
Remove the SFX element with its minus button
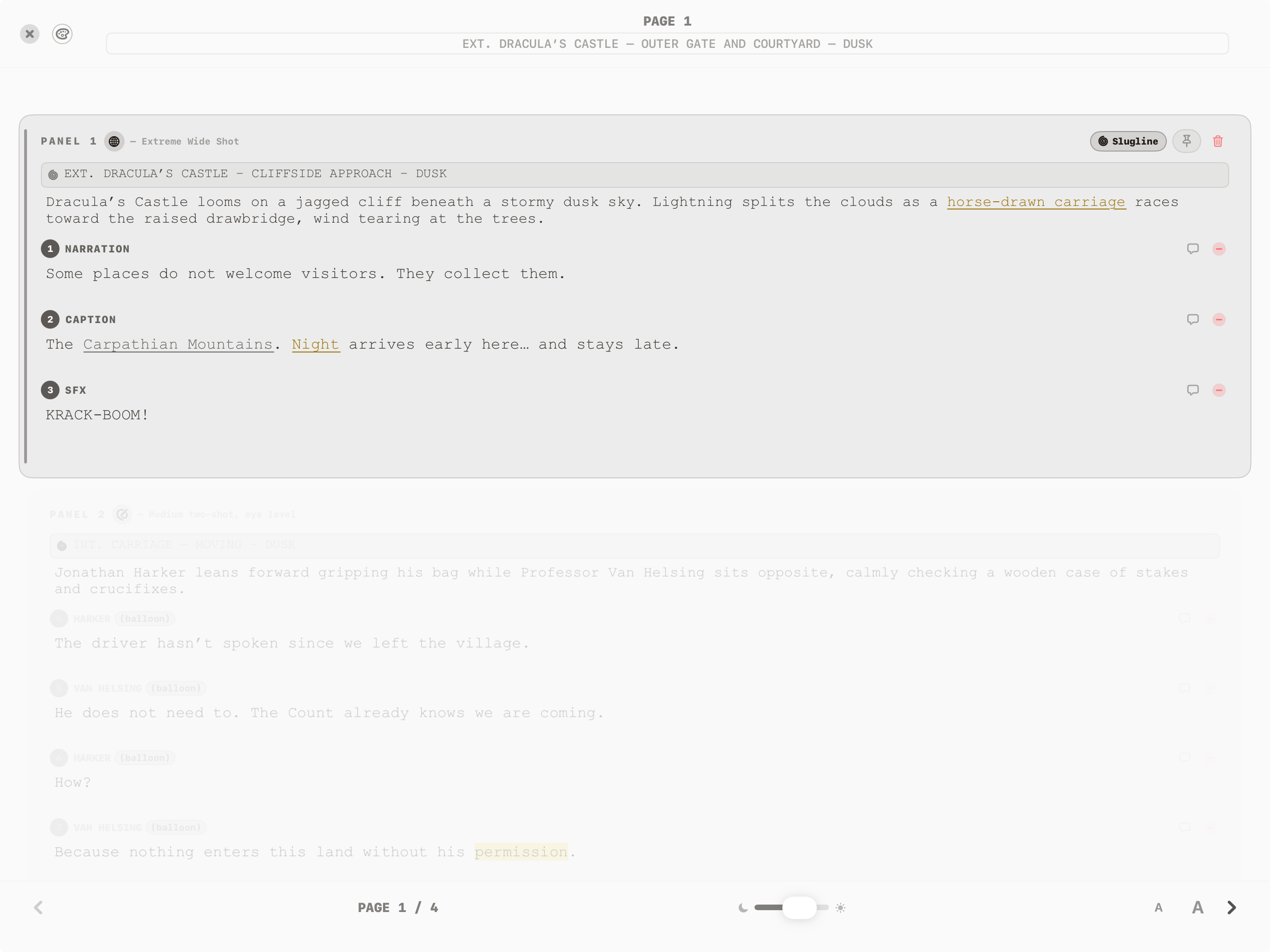[1219, 390]
